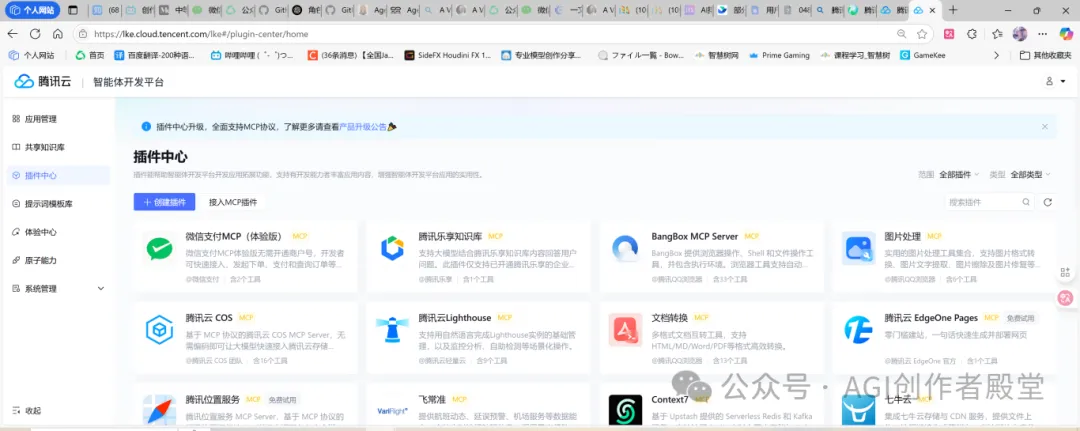
Task: Click the 腾讯乐享知识库 plugin icon
Action: [392, 249]
